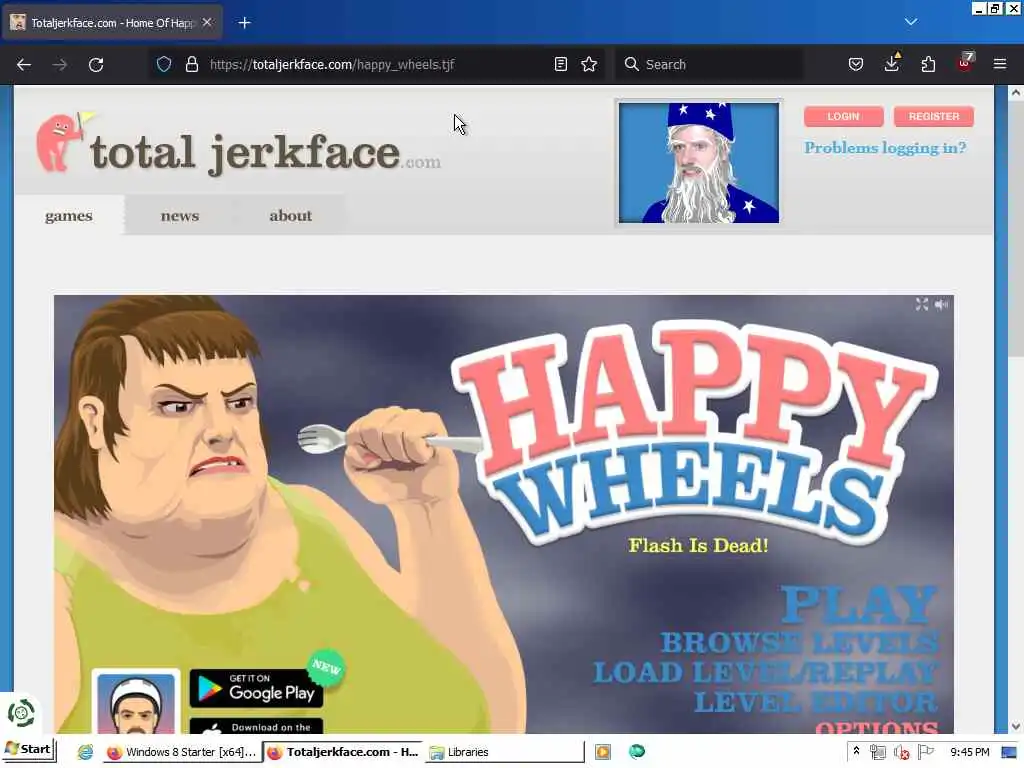Click the LOGIN button

tap(843, 116)
